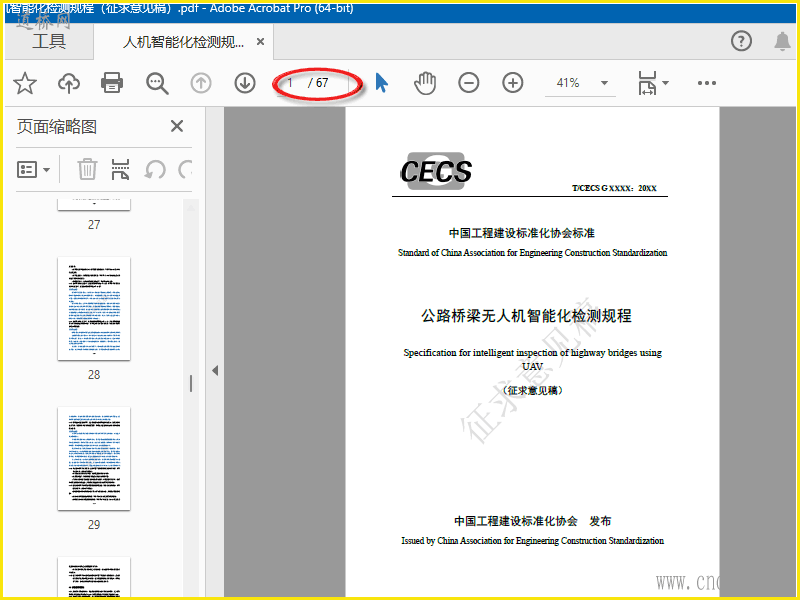Click the 中国工程建设标准化协会 发布 line
Image resolution: width=800 pixels, height=600 pixels.
point(532,521)
